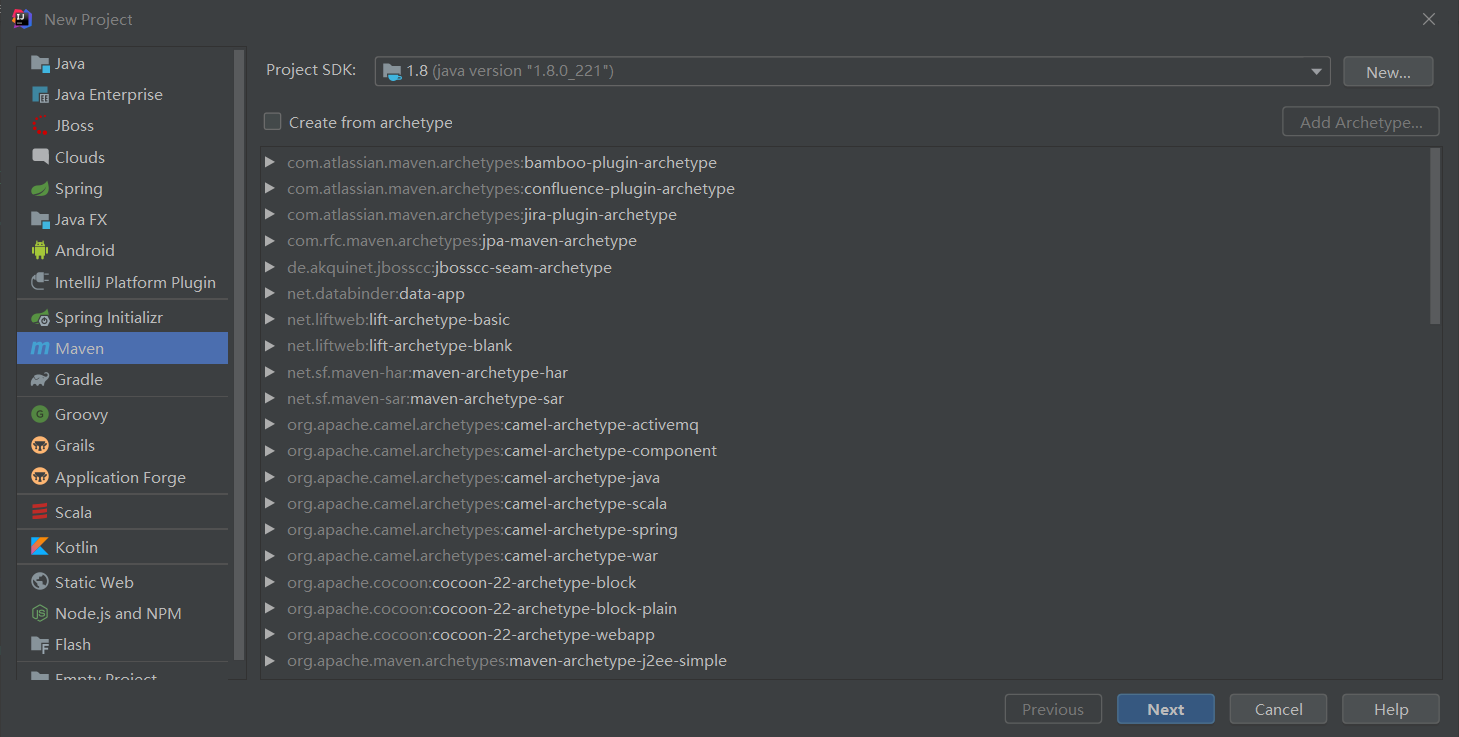
Task: Choose the Flash folder icon
Action: [x=40, y=645]
